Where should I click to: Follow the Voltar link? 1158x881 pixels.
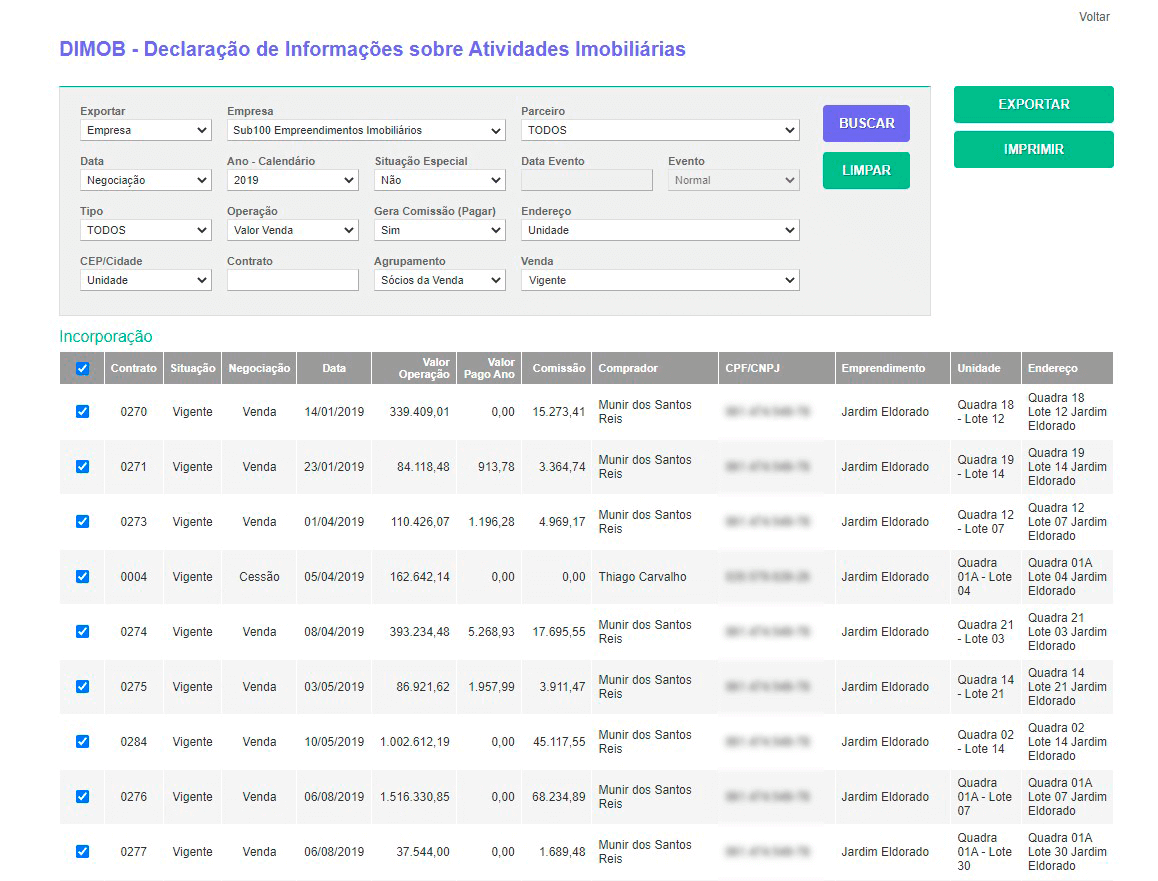1094,17
